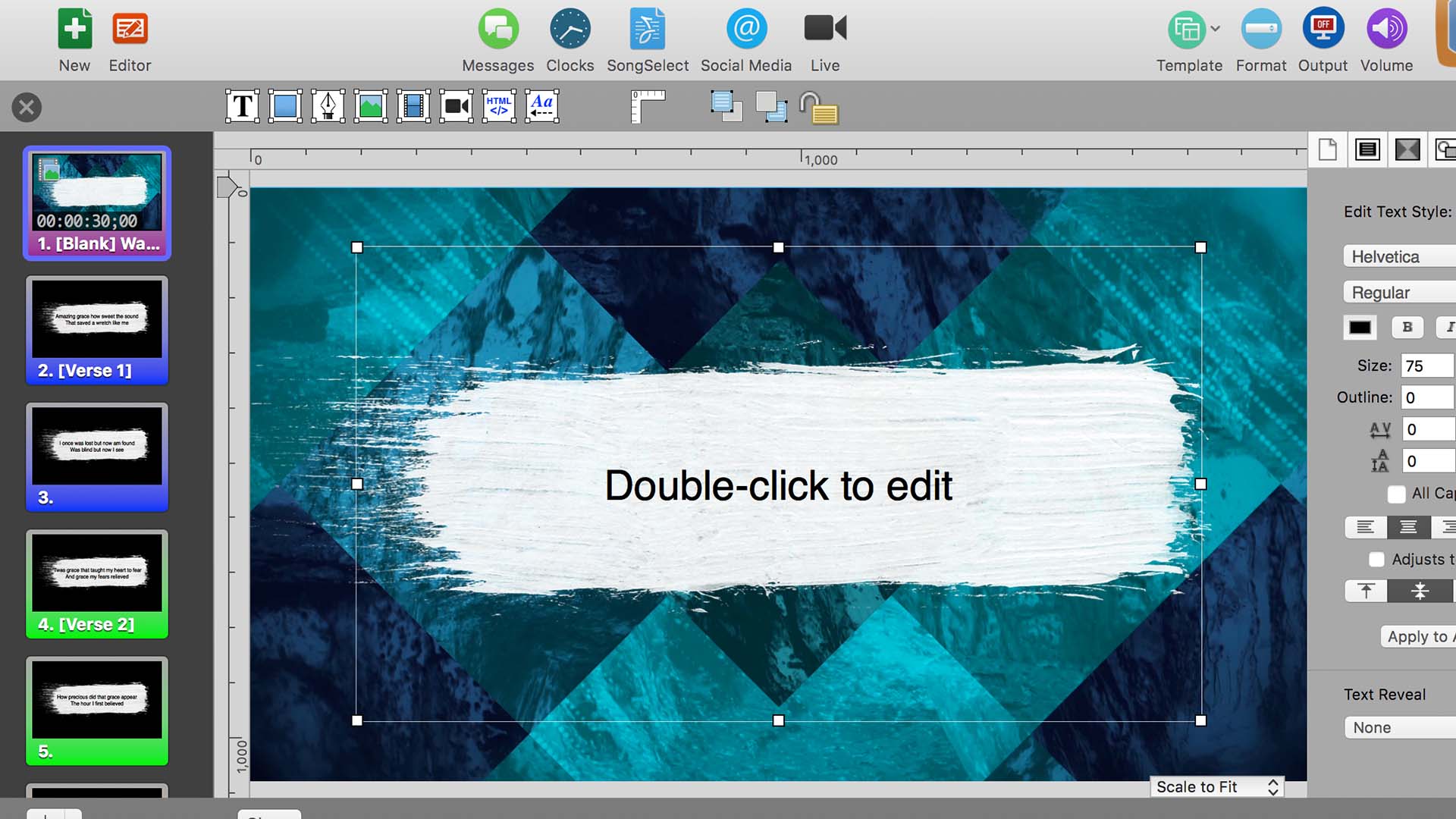
Task: Select slide 5 thumbnail
Action: pos(97,711)
